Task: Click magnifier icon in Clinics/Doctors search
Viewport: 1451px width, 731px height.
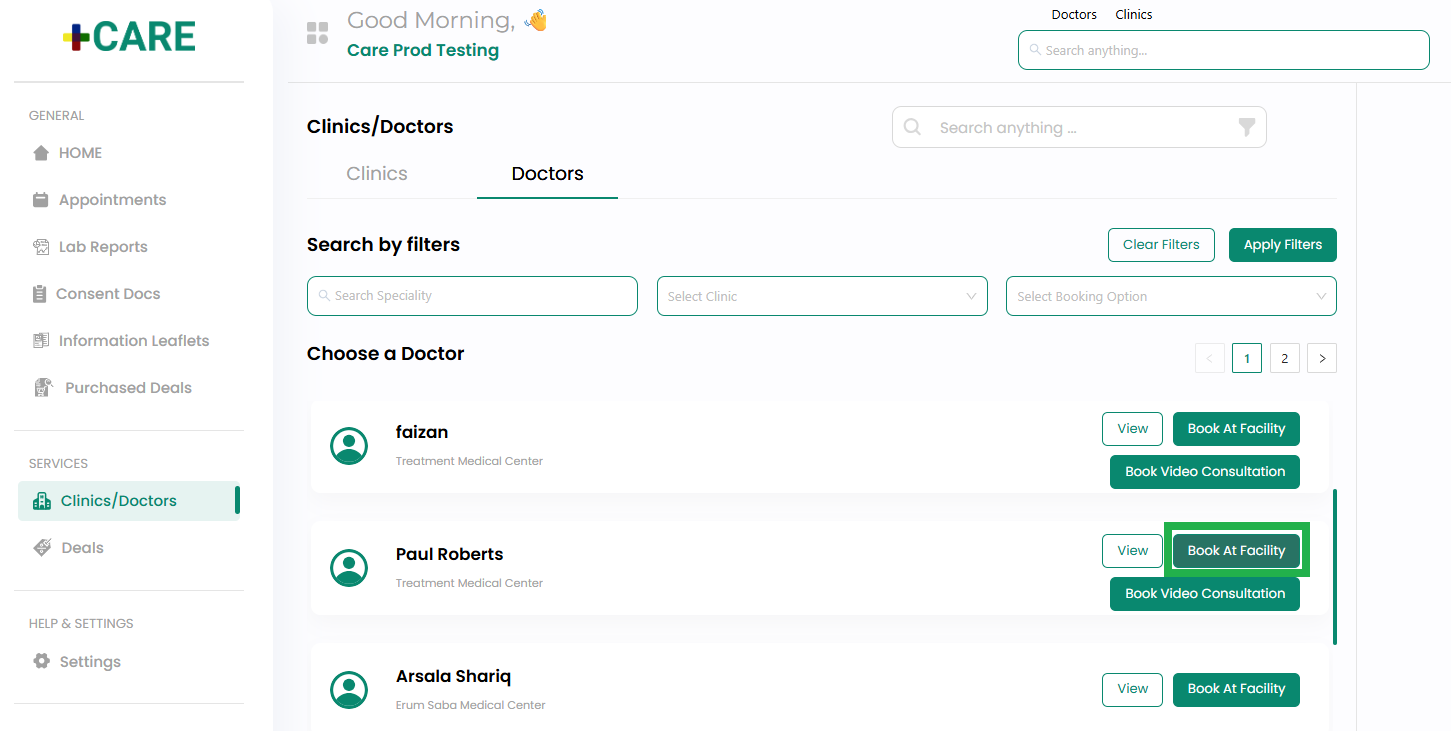Action: pyautogui.click(x=912, y=127)
